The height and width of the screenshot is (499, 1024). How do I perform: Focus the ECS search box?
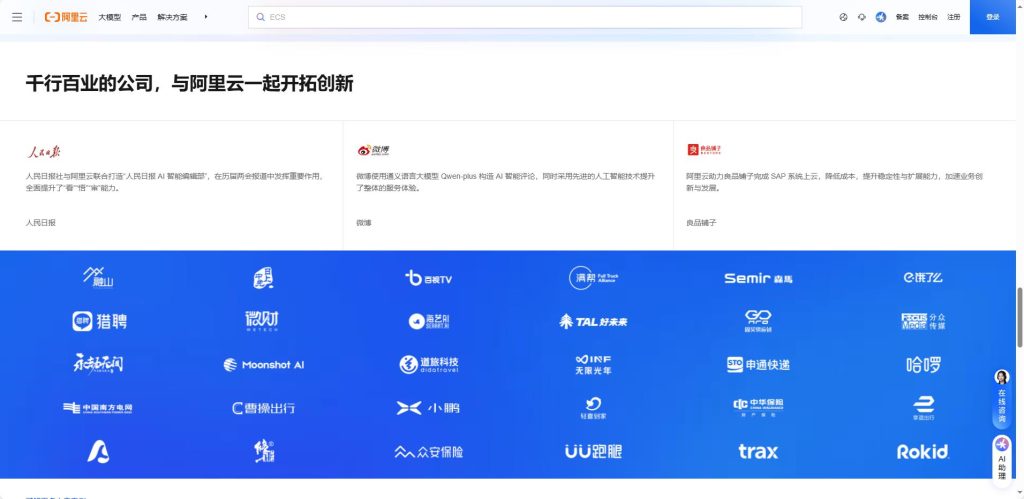pos(525,18)
